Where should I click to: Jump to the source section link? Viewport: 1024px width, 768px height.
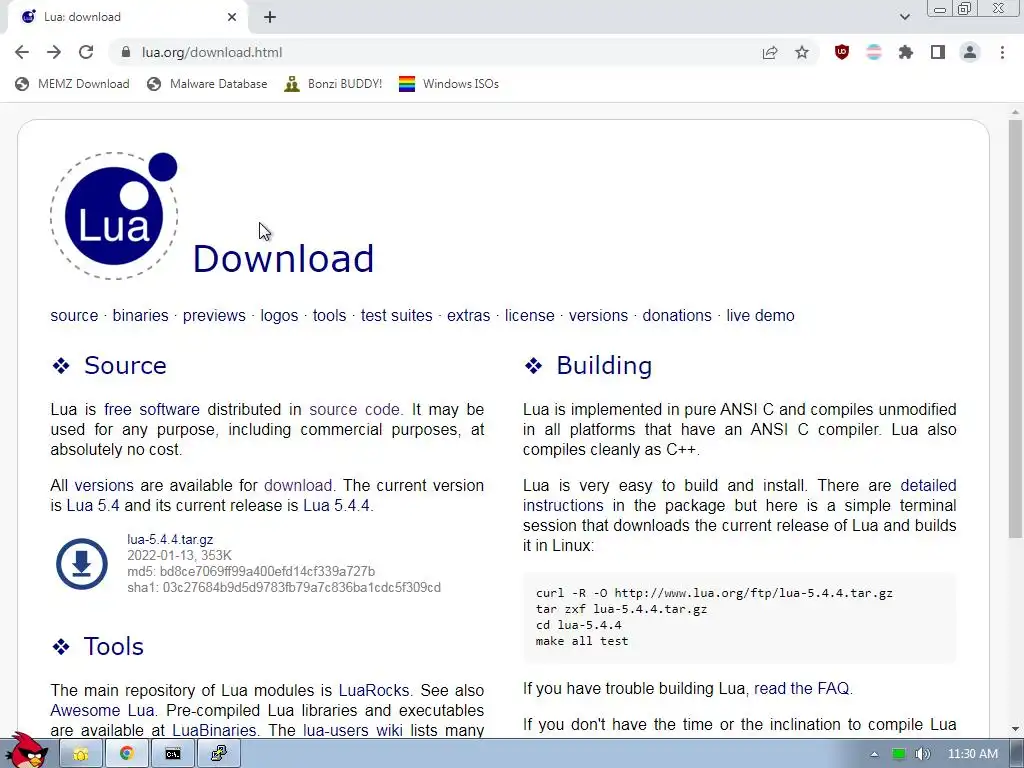point(74,315)
